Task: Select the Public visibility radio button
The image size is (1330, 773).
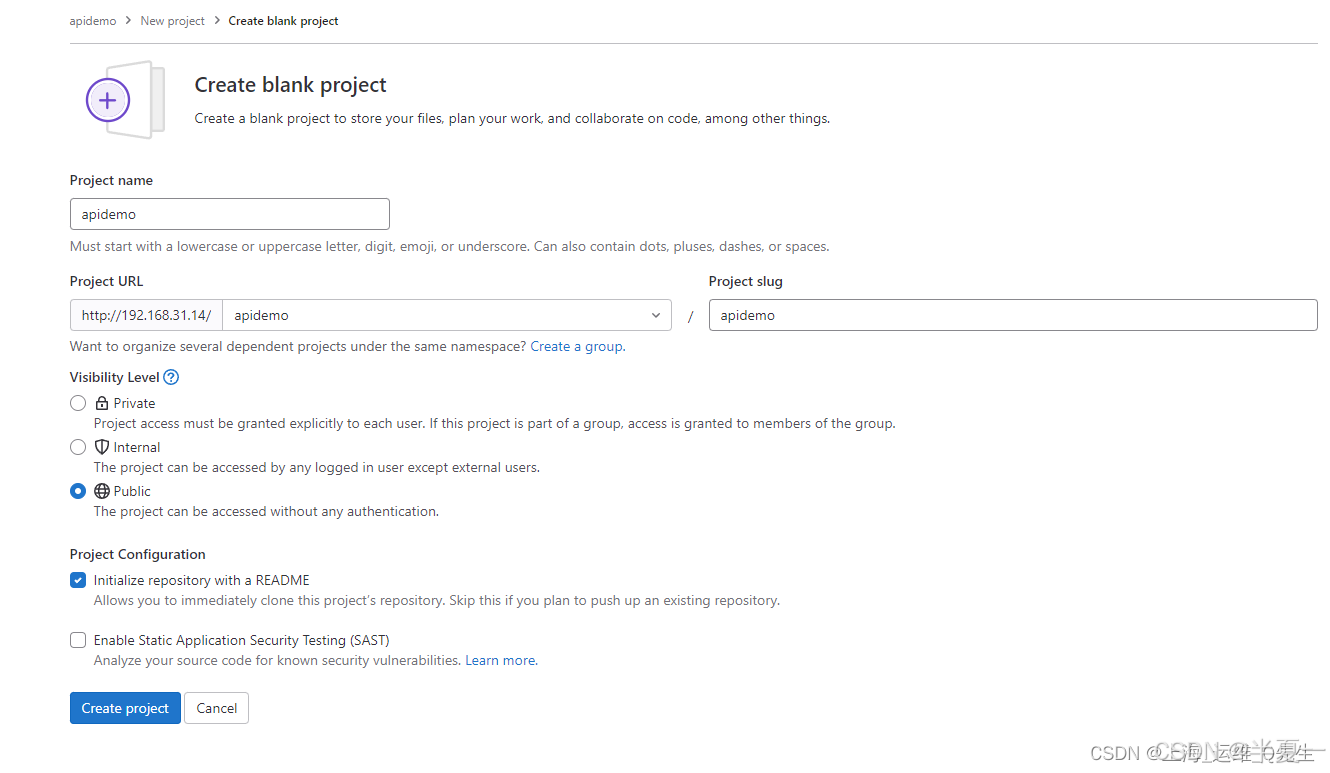Action: click(78, 490)
